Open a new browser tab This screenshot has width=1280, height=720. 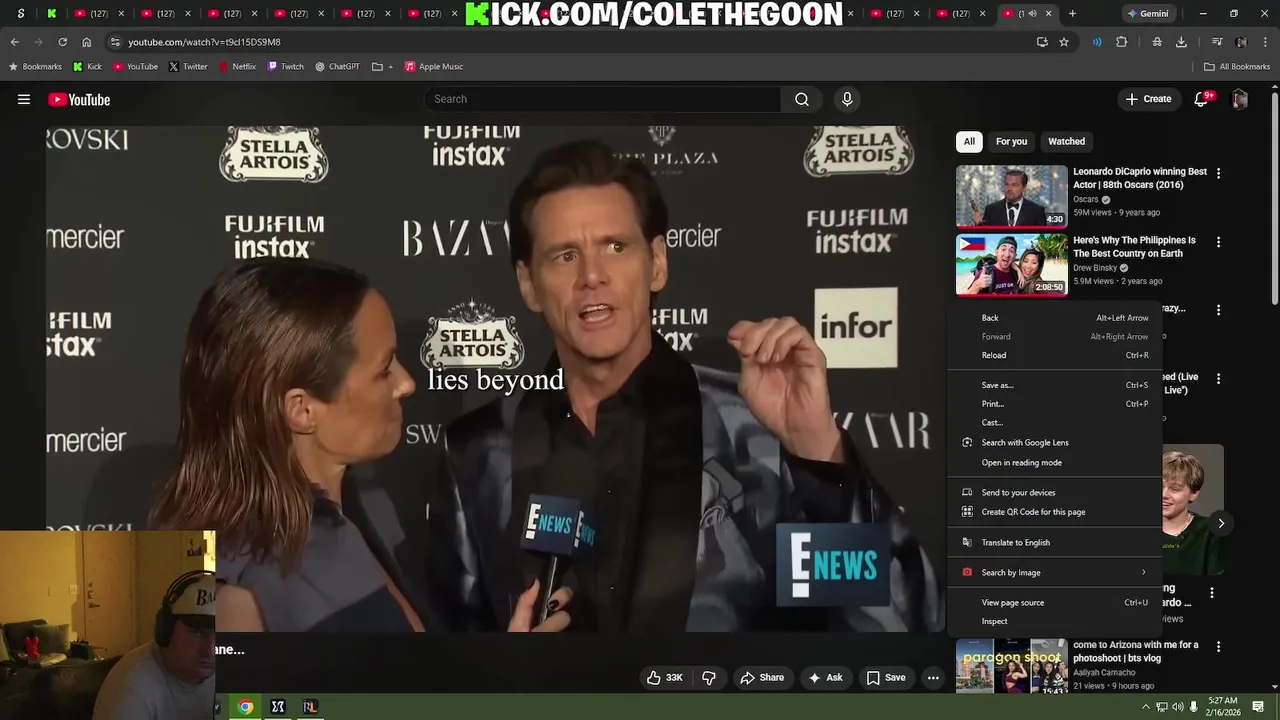coord(1072,13)
